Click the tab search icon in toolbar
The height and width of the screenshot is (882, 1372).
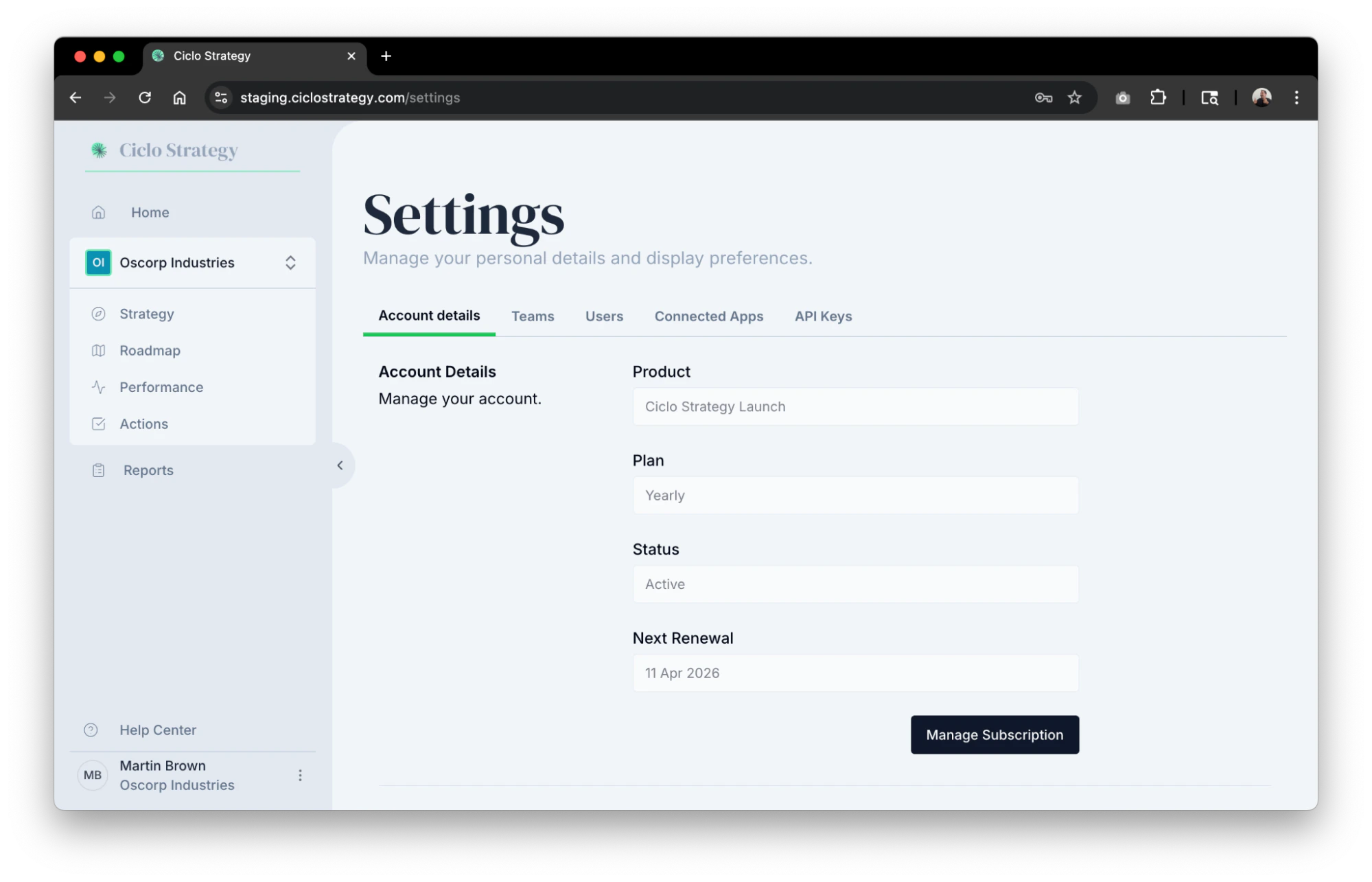1209,97
